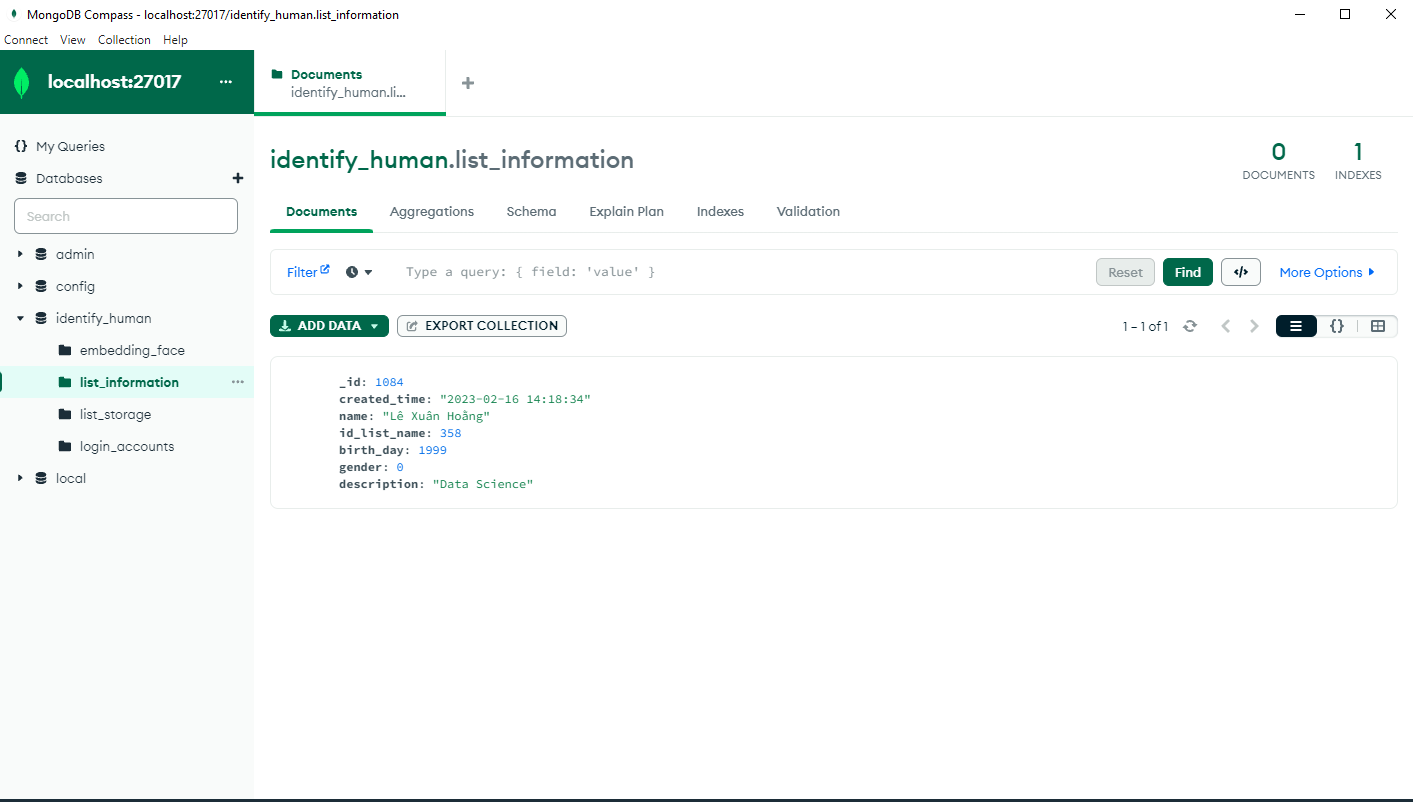Viewport: 1413px width, 802px height.
Task: Open the localhost:27017 connection ellipsis menu
Action: 226,81
